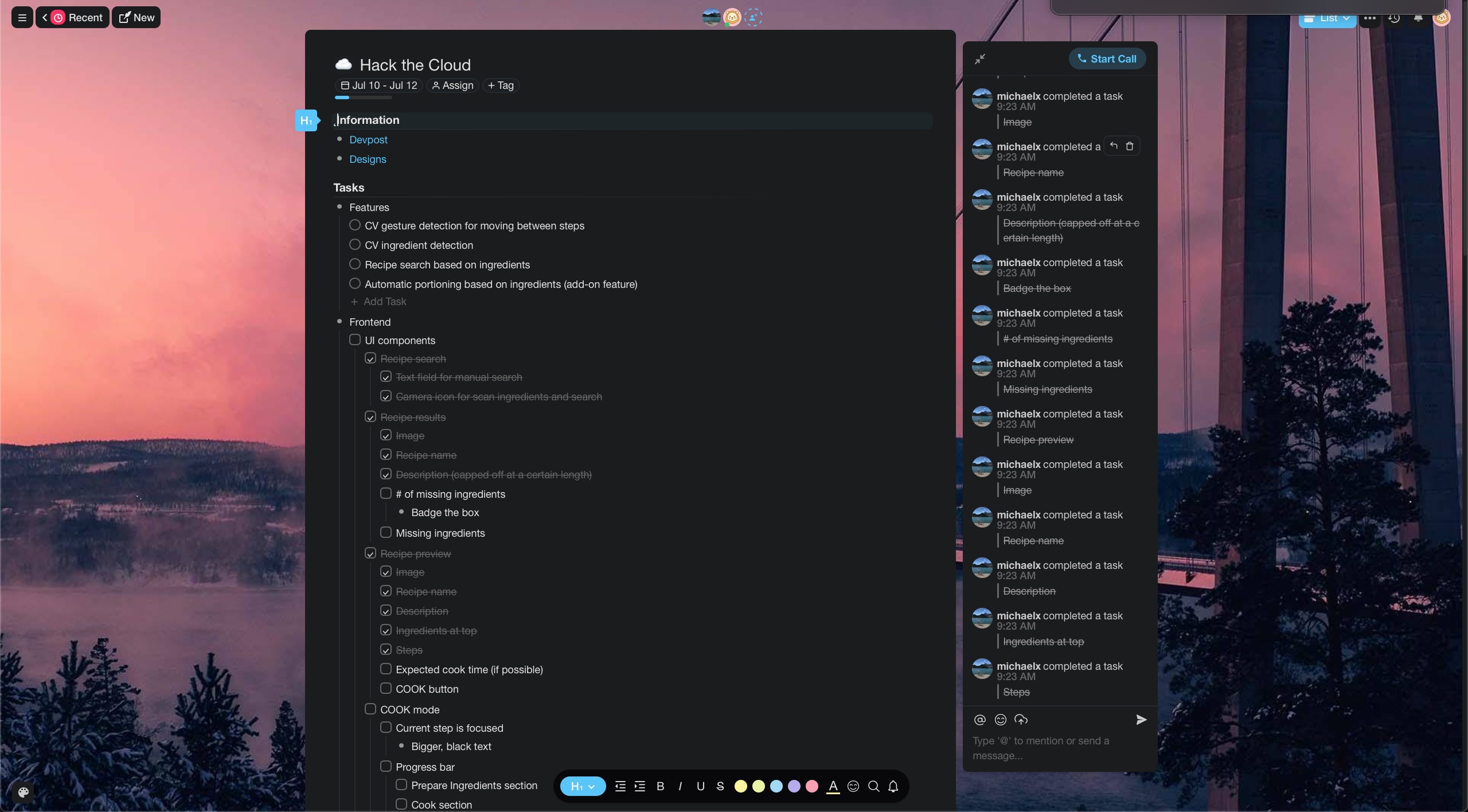Check the COOK button task checkbox

coord(386,688)
